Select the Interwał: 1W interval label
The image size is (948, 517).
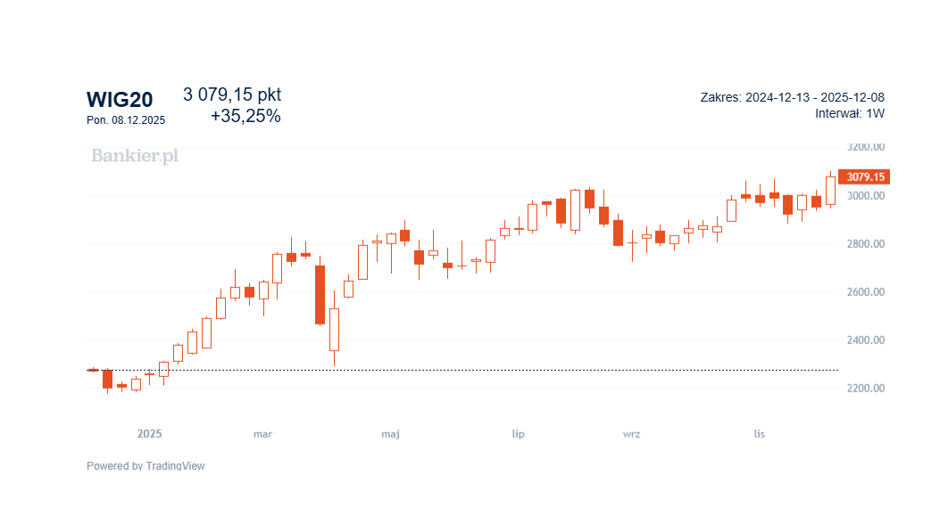849,114
